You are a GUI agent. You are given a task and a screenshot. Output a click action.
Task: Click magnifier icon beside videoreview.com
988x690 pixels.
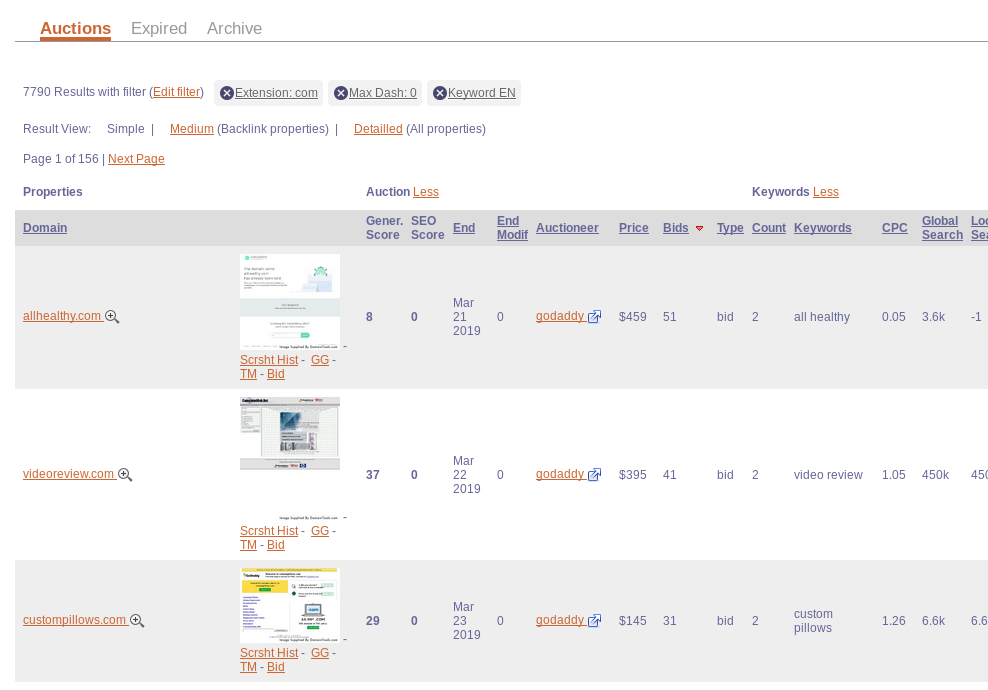click(125, 475)
